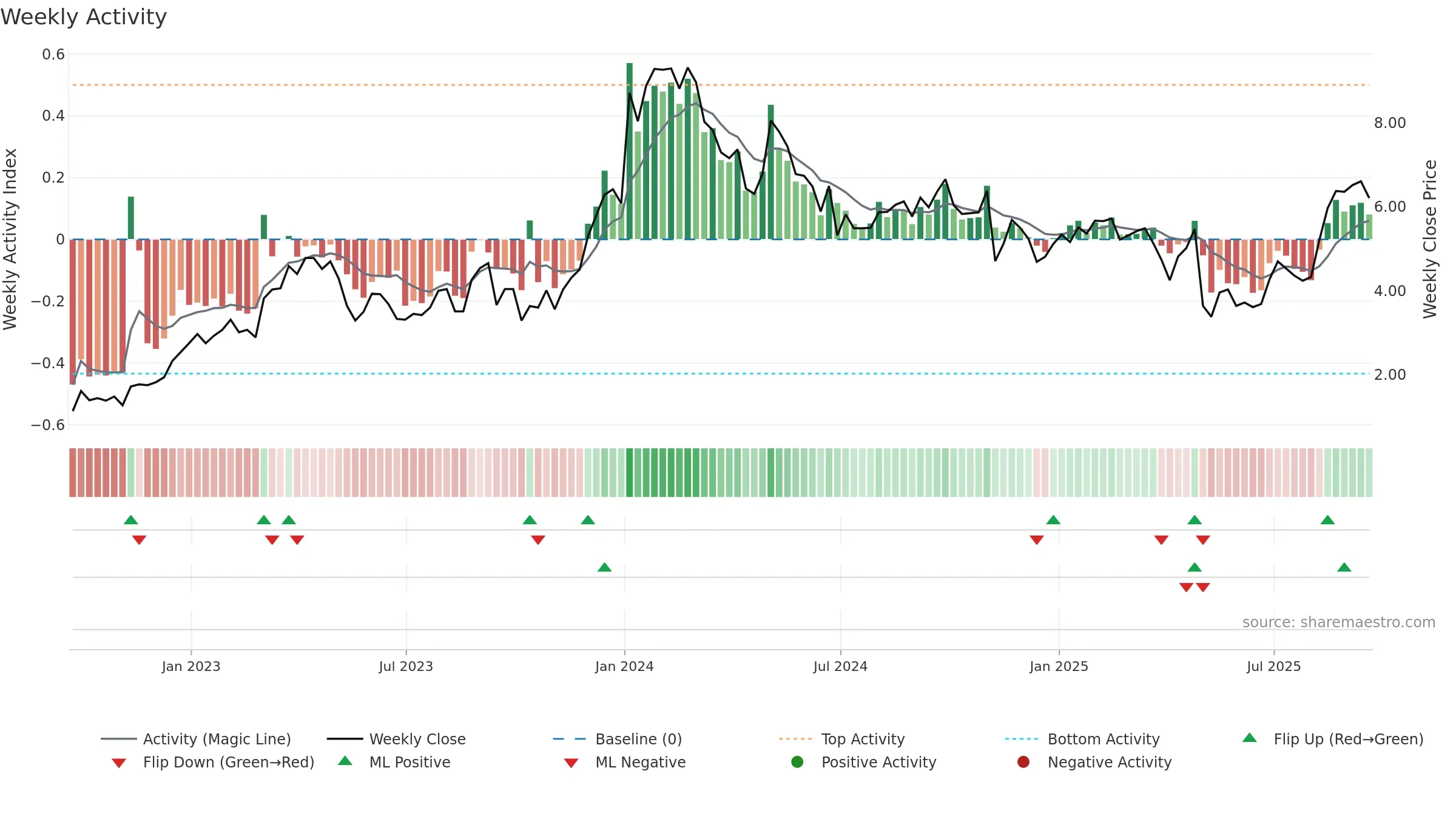Screen dimensions: 1456x819
Task: Click the Jul 2023 axis label
Action: [406, 666]
